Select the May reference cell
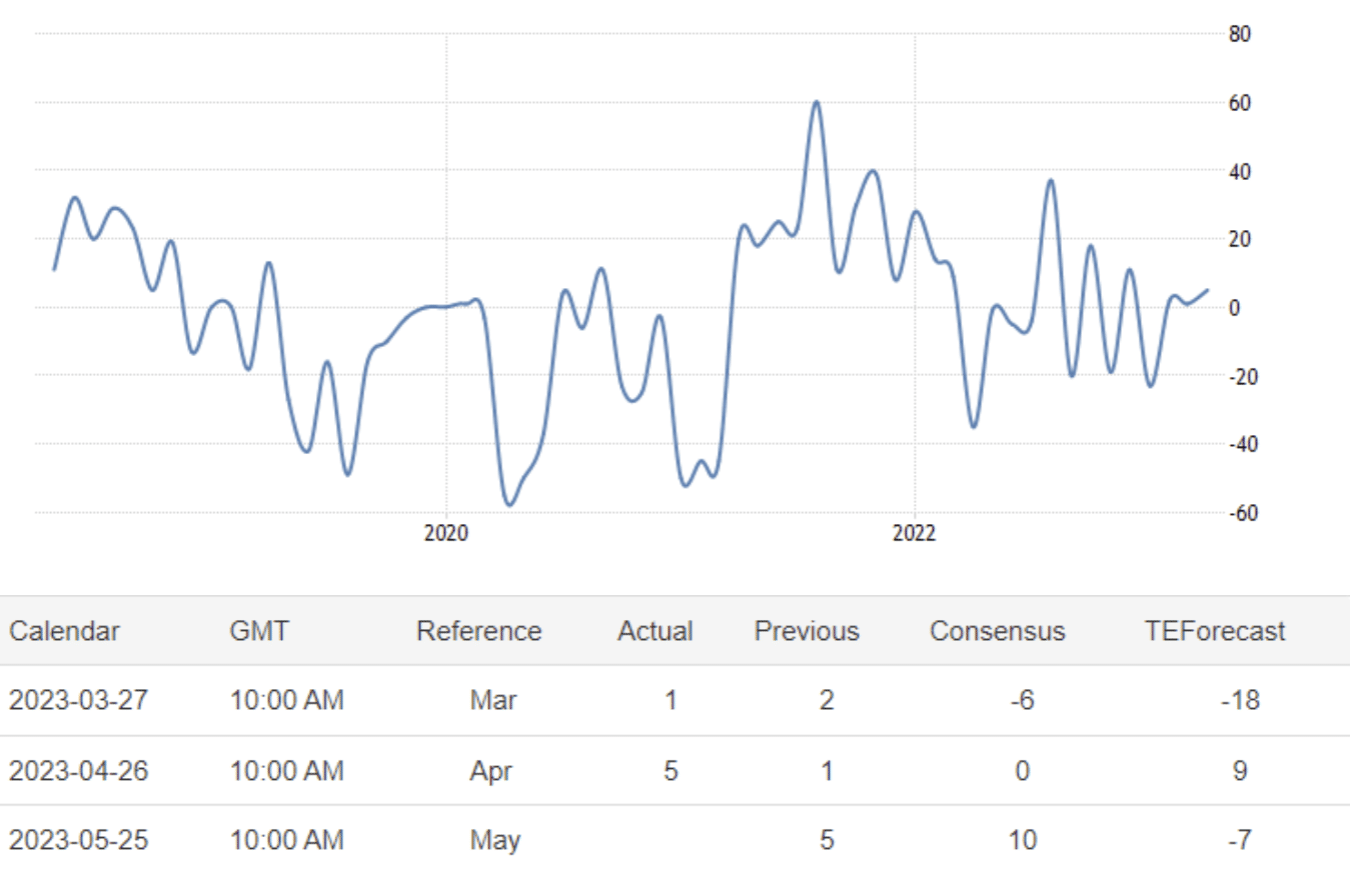The image size is (1350, 870). coord(495,840)
